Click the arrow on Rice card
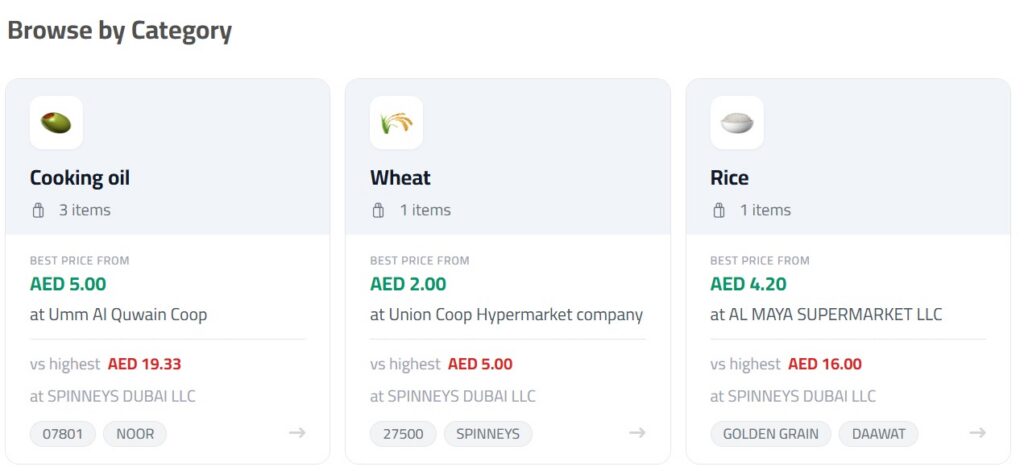 [977, 433]
